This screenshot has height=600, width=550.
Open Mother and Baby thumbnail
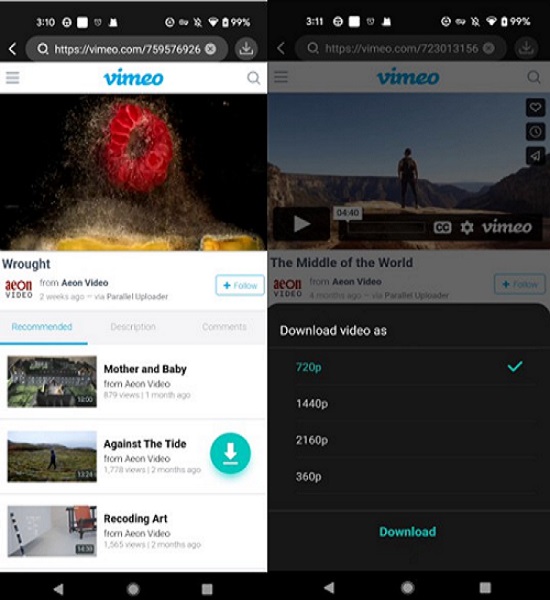(x=52, y=382)
